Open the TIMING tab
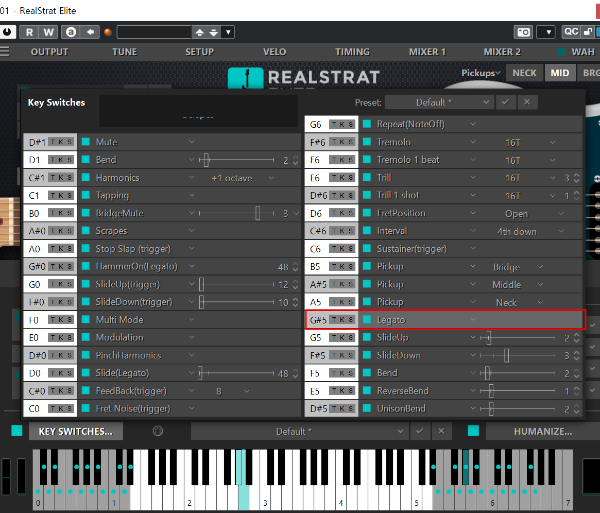This screenshot has height=513, width=600. pyautogui.click(x=352, y=52)
